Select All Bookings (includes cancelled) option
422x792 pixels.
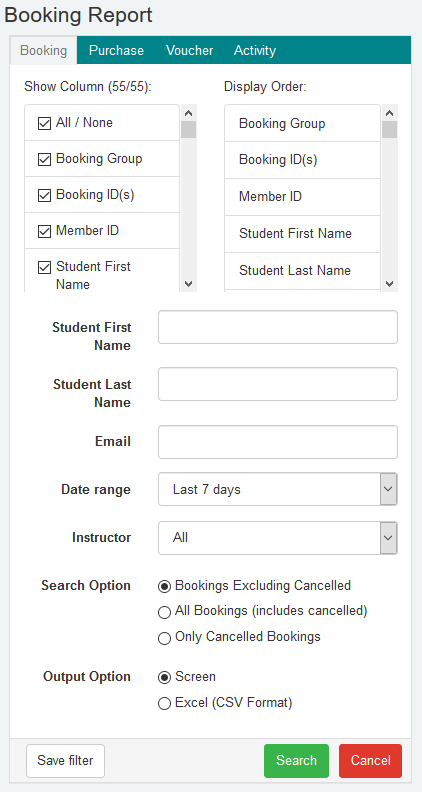click(164, 612)
